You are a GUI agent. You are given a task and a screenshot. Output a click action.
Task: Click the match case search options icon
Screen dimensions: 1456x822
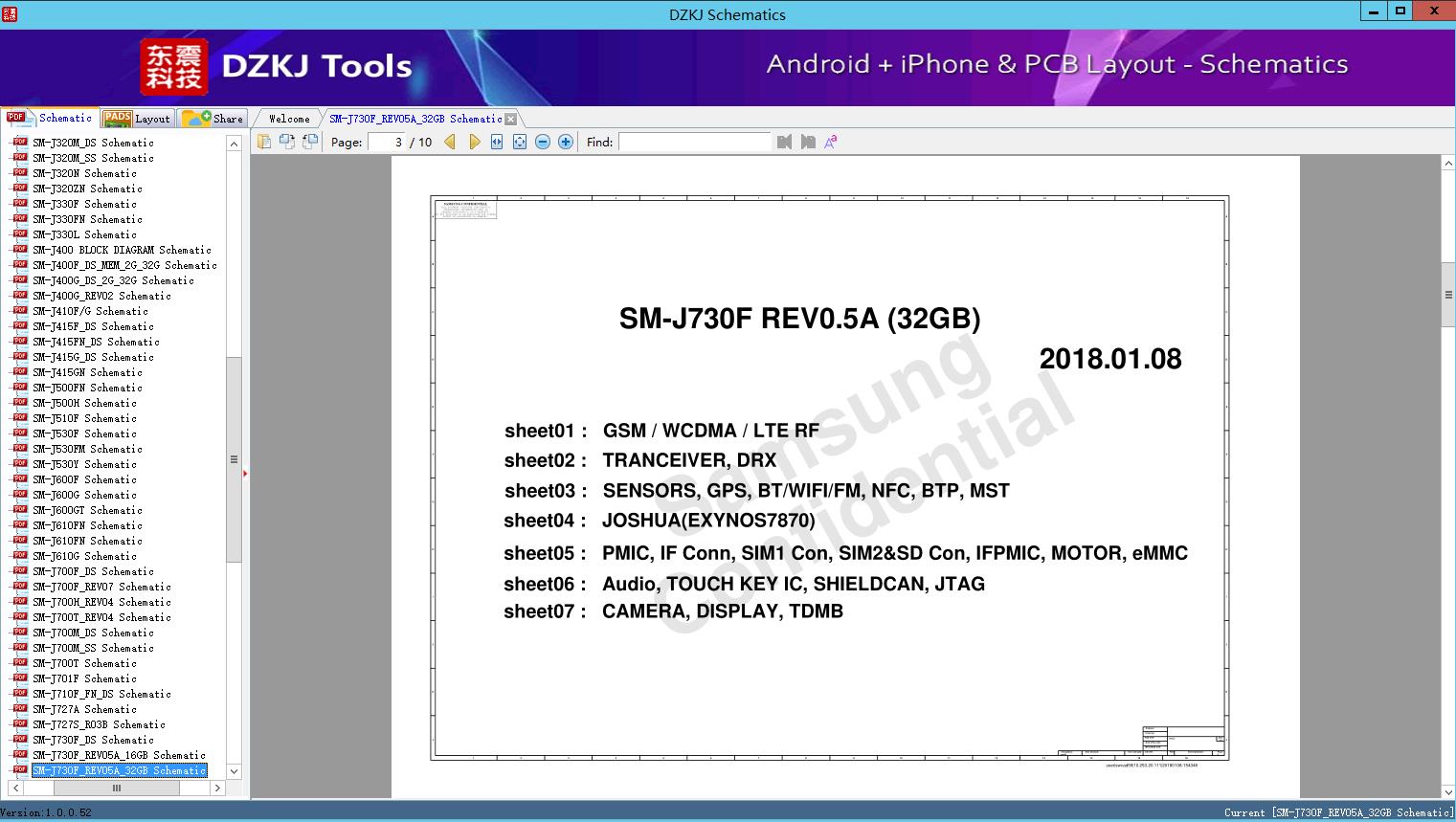[x=831, y=142]
